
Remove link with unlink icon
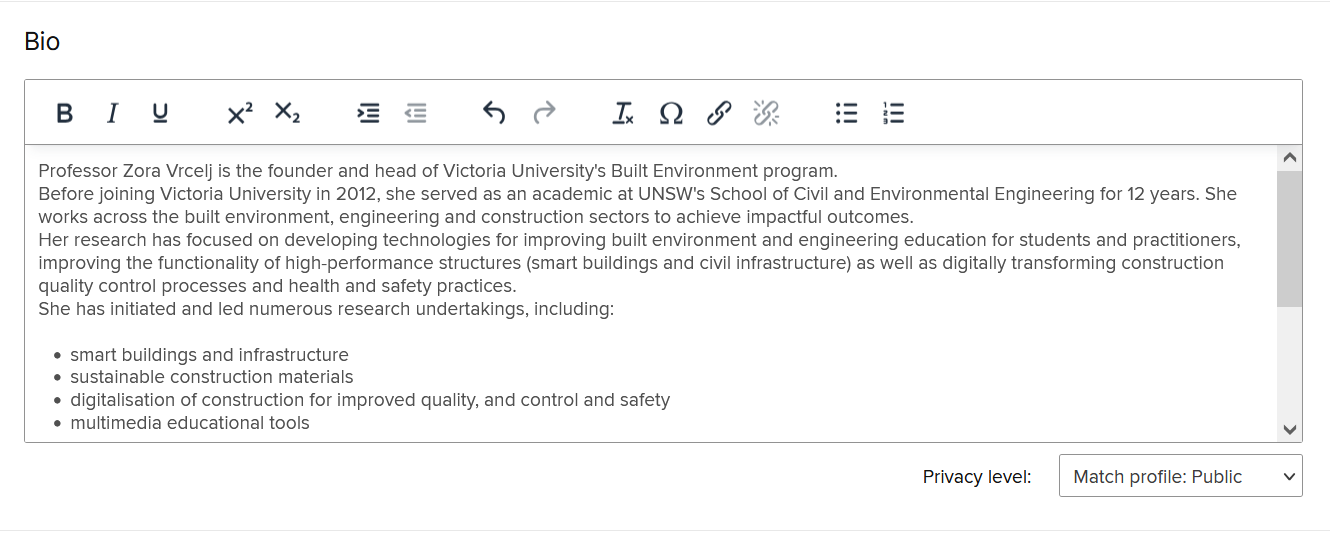point(766,113)
